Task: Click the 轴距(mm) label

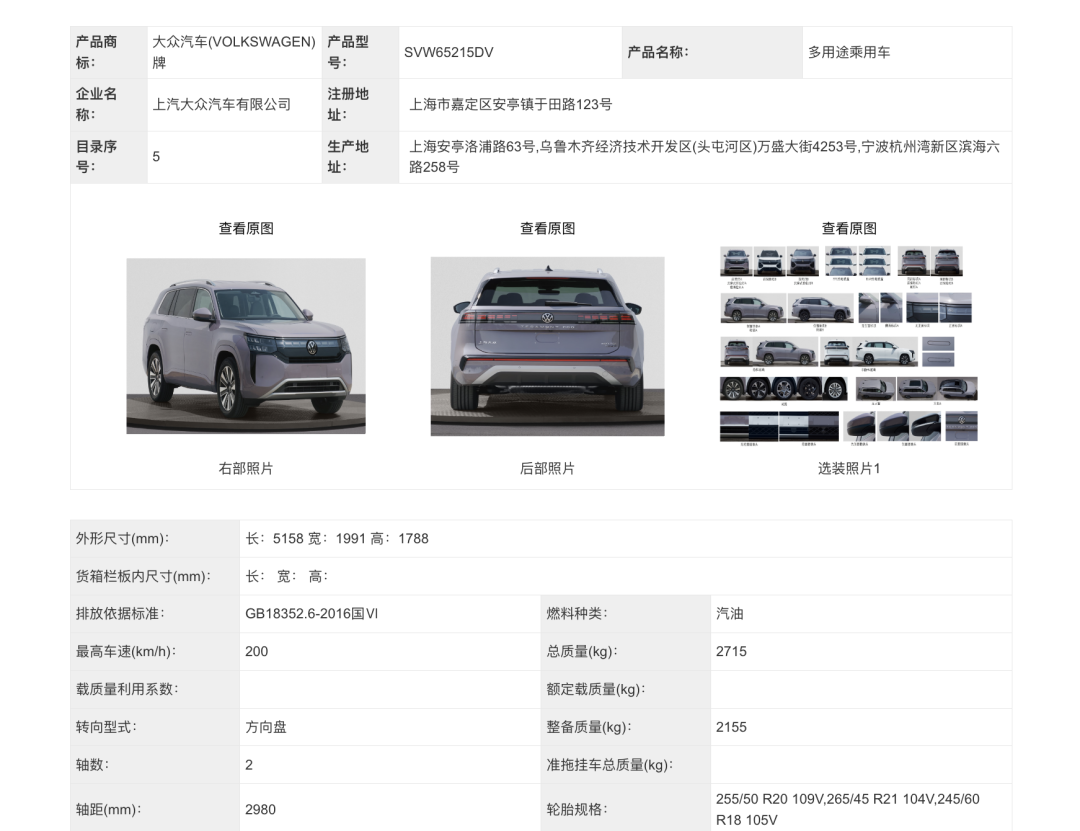Action: point(108,810)
